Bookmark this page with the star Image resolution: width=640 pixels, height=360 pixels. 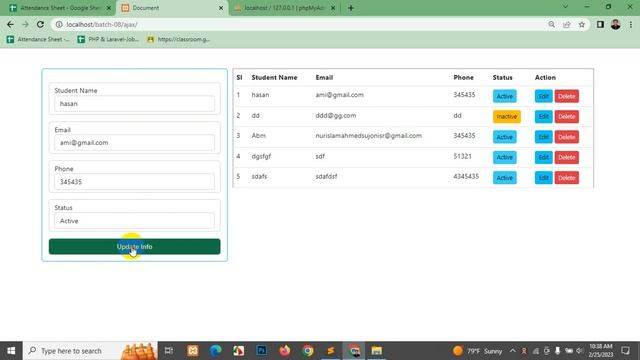(582, 24)
